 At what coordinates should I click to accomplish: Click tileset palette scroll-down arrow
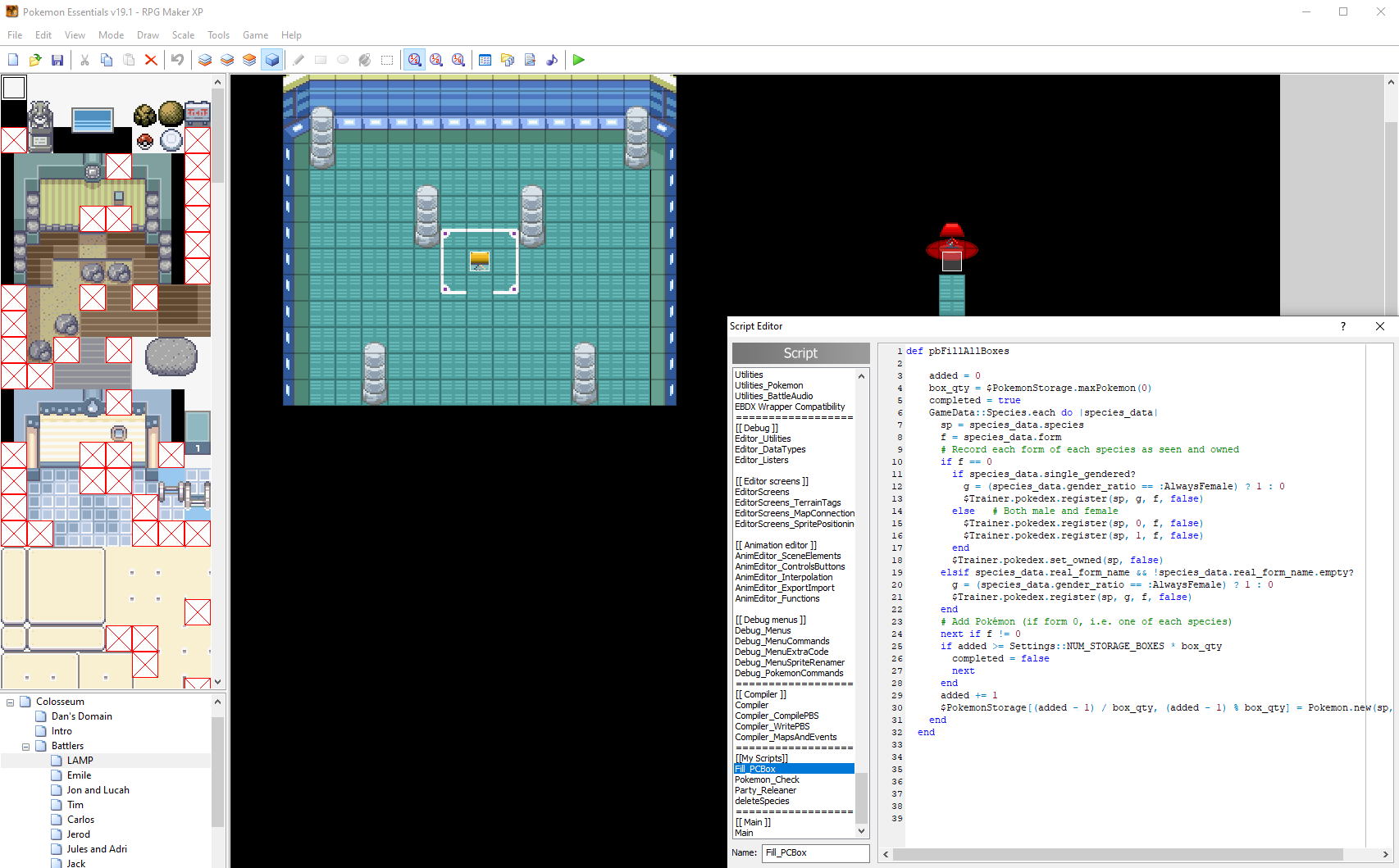(218, 682)
